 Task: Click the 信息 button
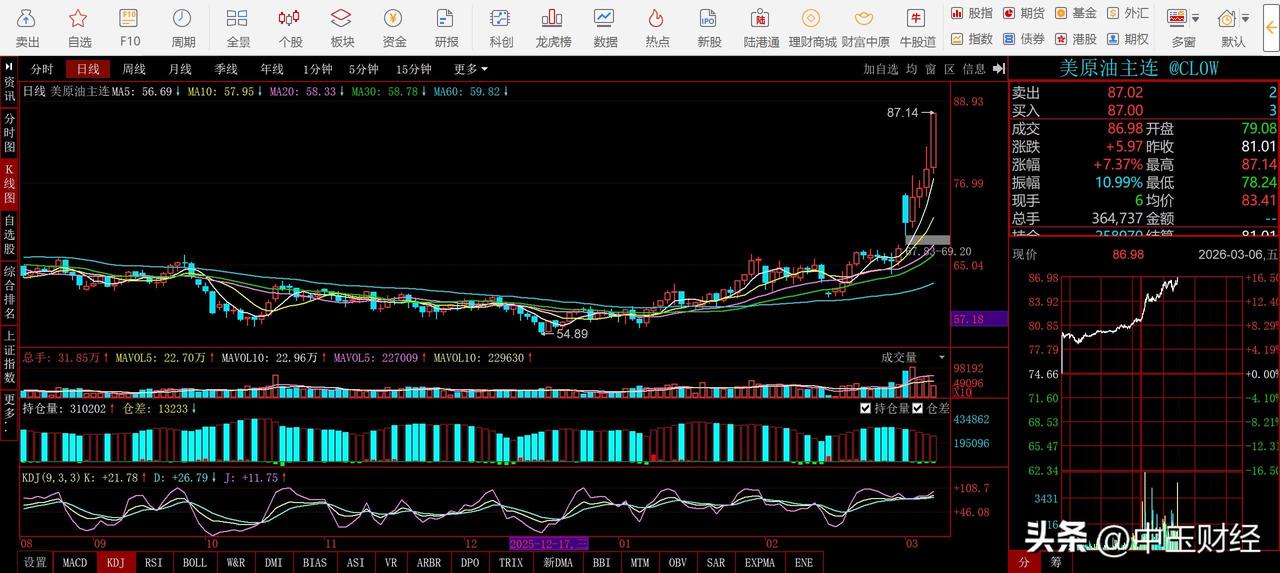click(x=974, y=69)
